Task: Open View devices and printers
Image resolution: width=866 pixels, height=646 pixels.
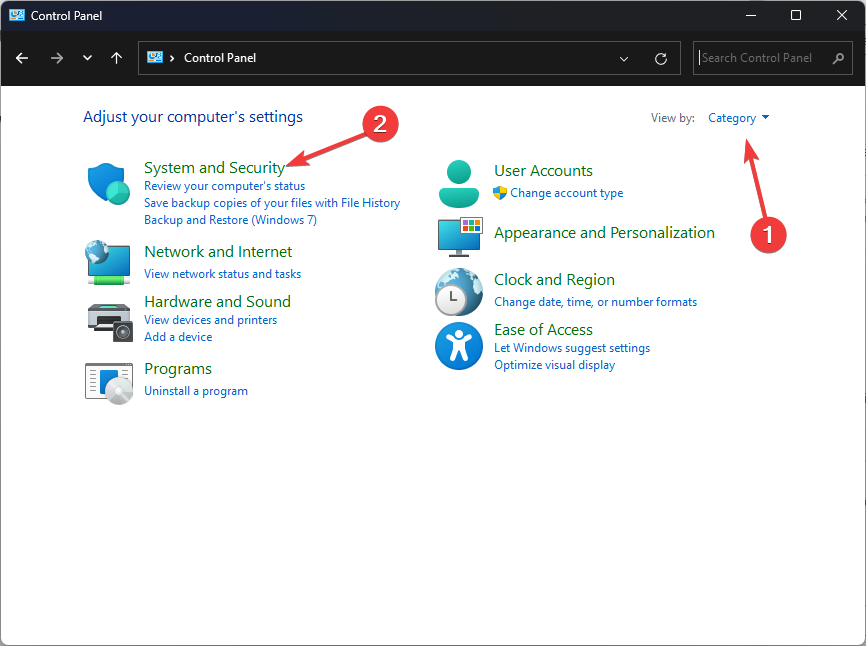Action: (x=210, y=320)
